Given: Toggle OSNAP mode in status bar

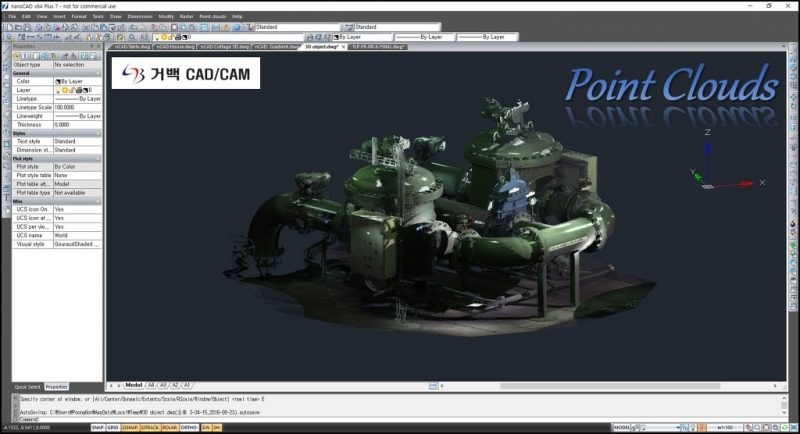Looking at the screenshot, I should 132,427.
